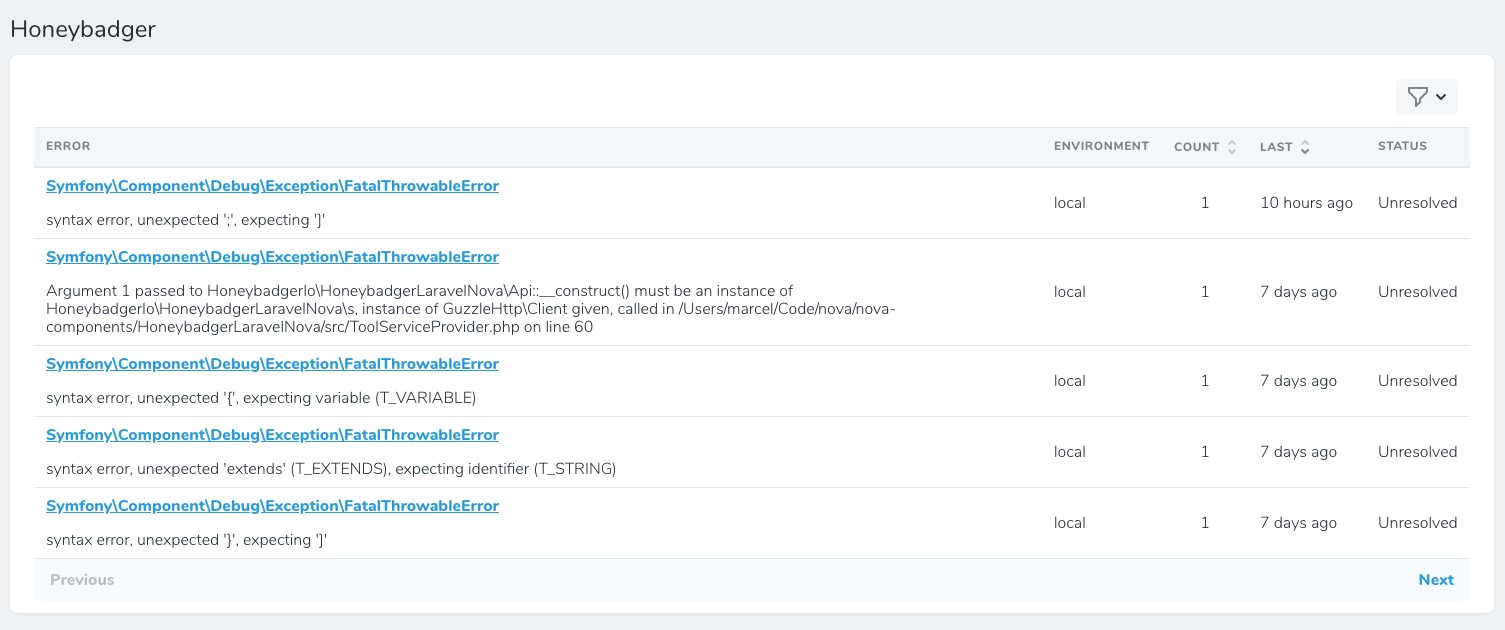Open the Api::__construct argument error details
This screenshot has width=1505, height=630.
[x=271, y=256]
